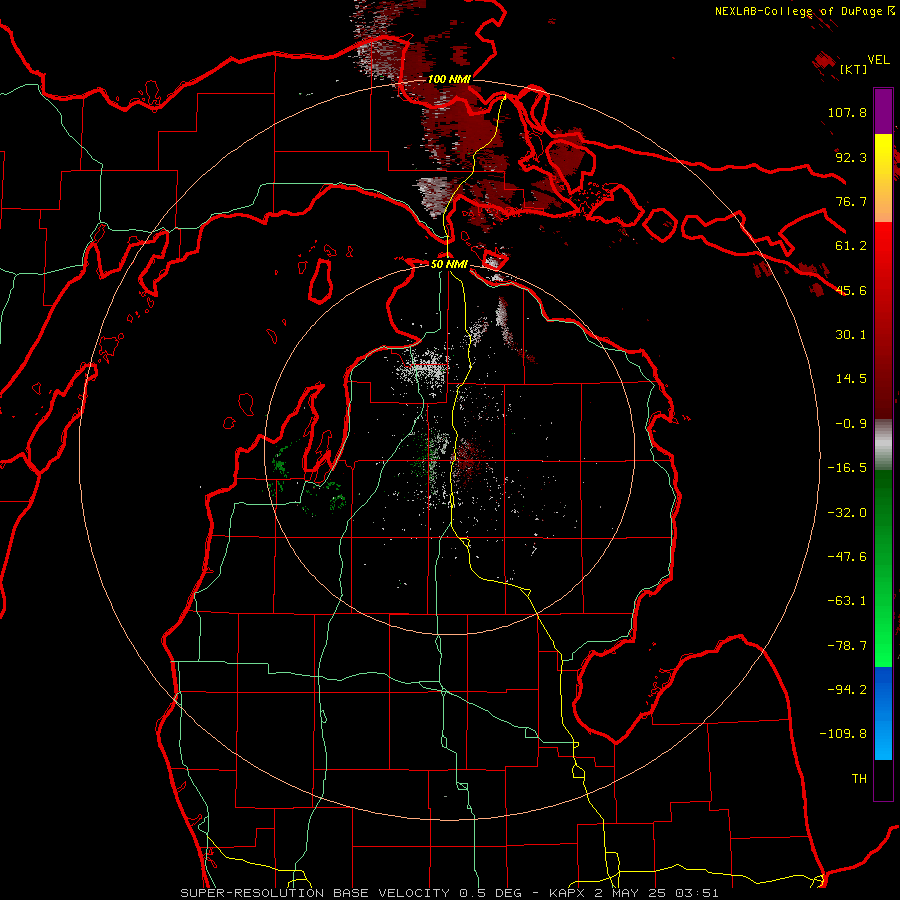Click the 92.3 legend value
The image size is (900, 900).
point(851,157)
